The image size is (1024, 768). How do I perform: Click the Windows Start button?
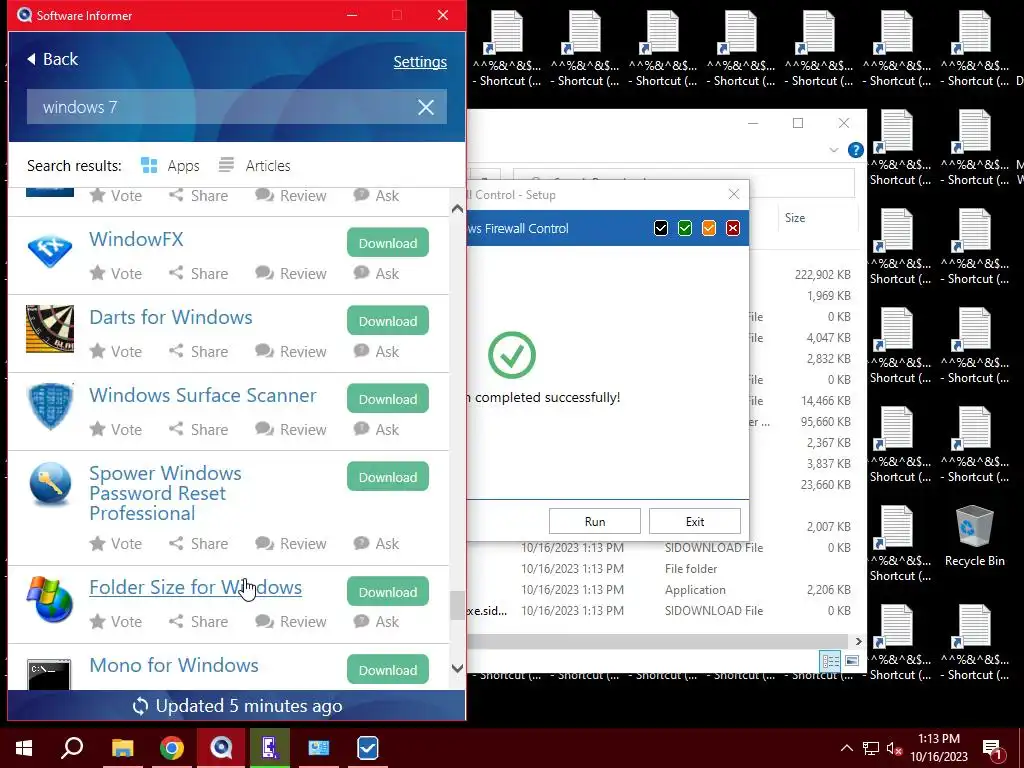click(24, 748)
